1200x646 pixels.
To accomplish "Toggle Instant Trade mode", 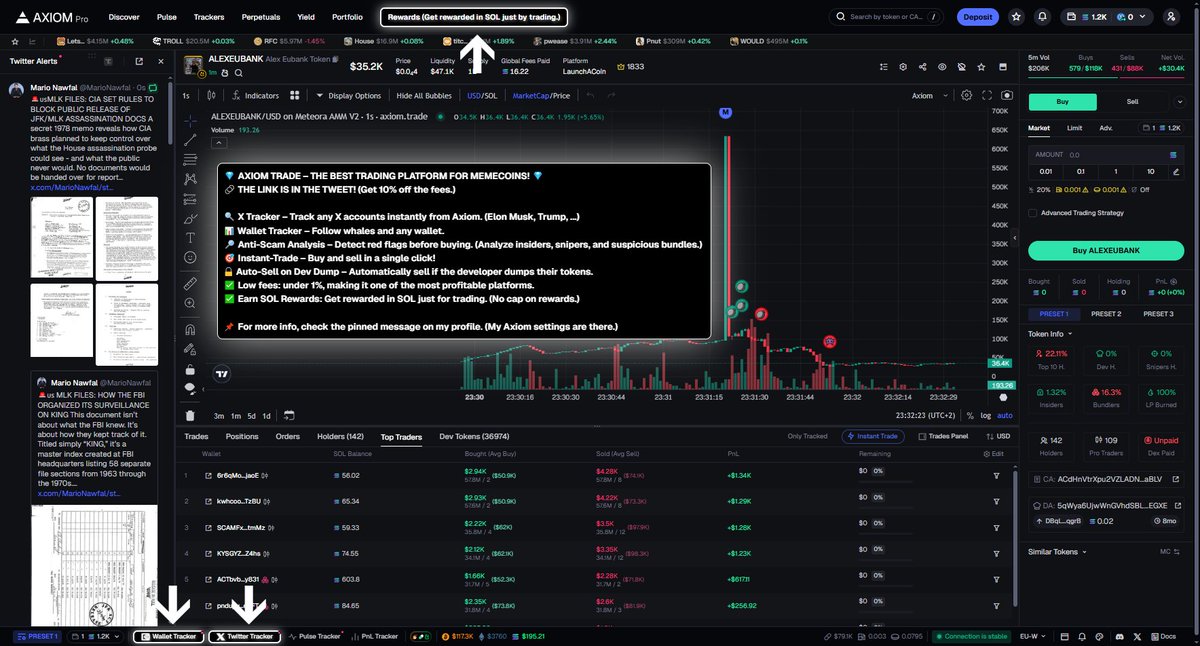I will [875, 436].
